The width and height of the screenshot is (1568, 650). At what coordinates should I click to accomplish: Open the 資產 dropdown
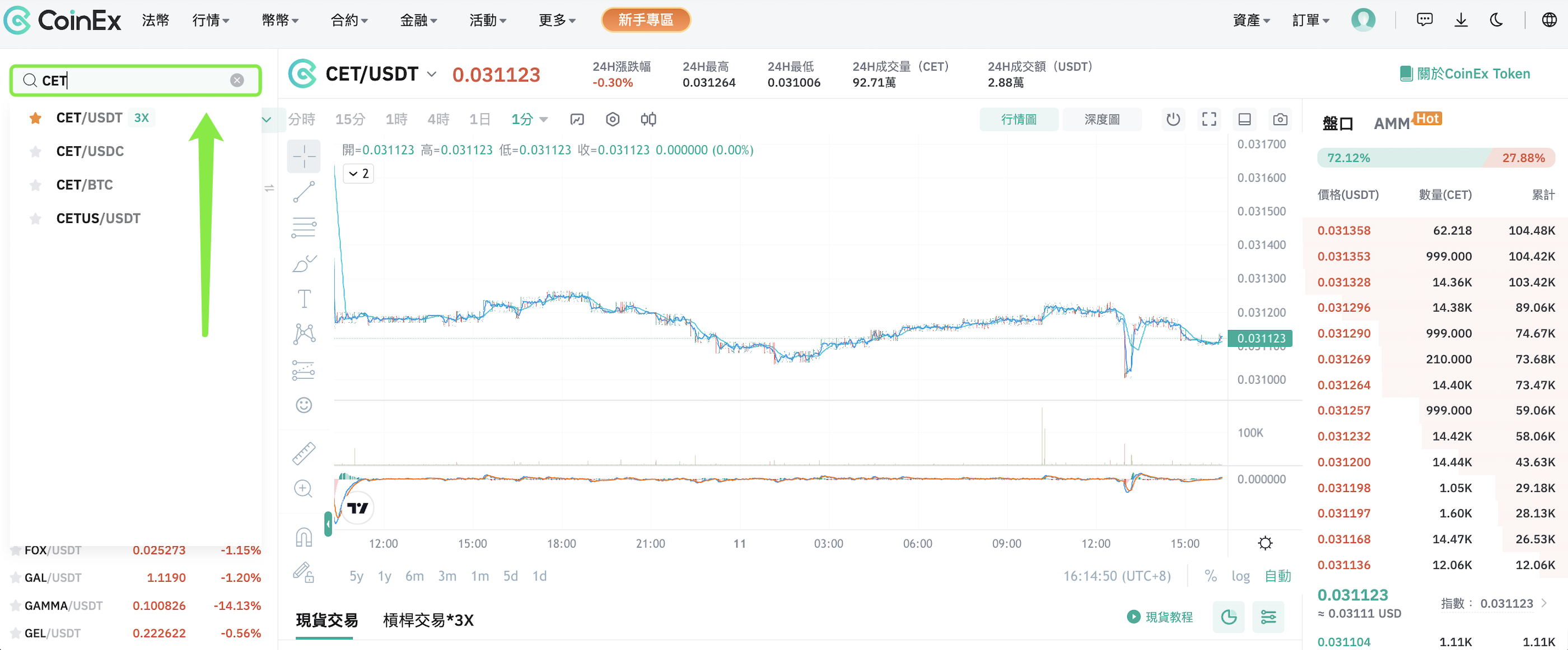coord(1252,20)
